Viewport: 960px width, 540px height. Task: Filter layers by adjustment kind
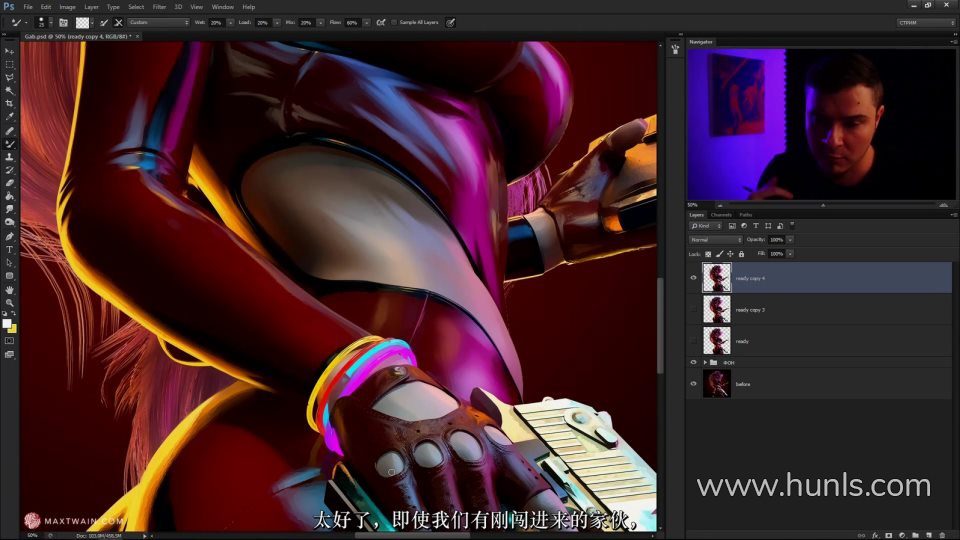point(744,226)
